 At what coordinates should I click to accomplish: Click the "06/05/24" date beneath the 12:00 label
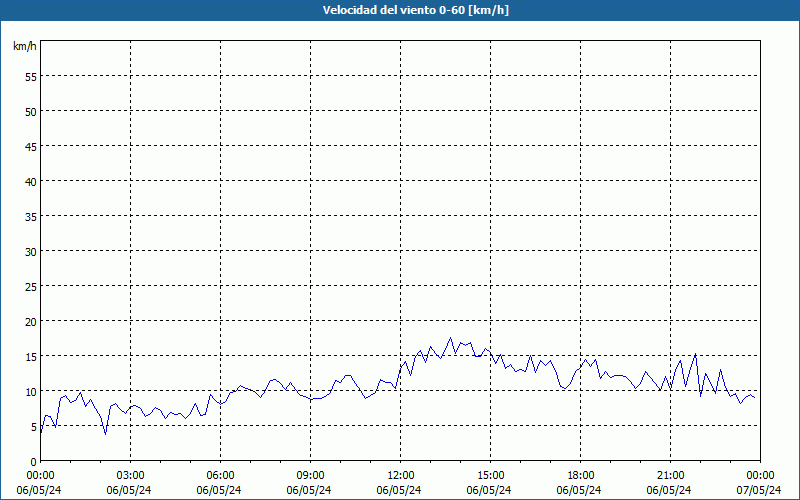click(x=399, y=490)
